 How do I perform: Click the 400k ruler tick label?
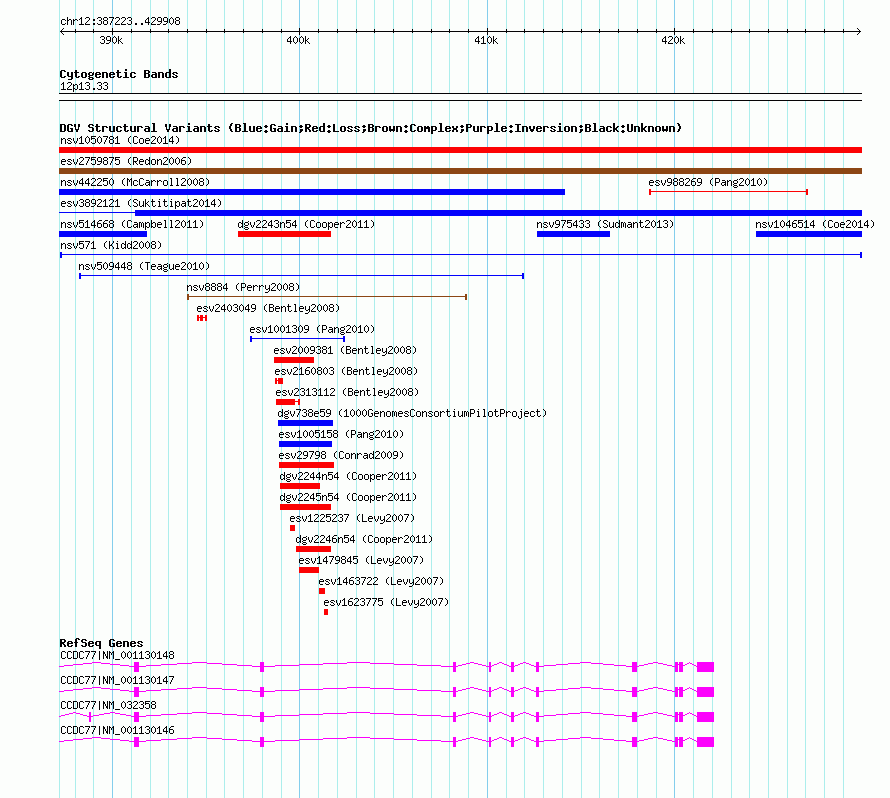coord(298,40)
